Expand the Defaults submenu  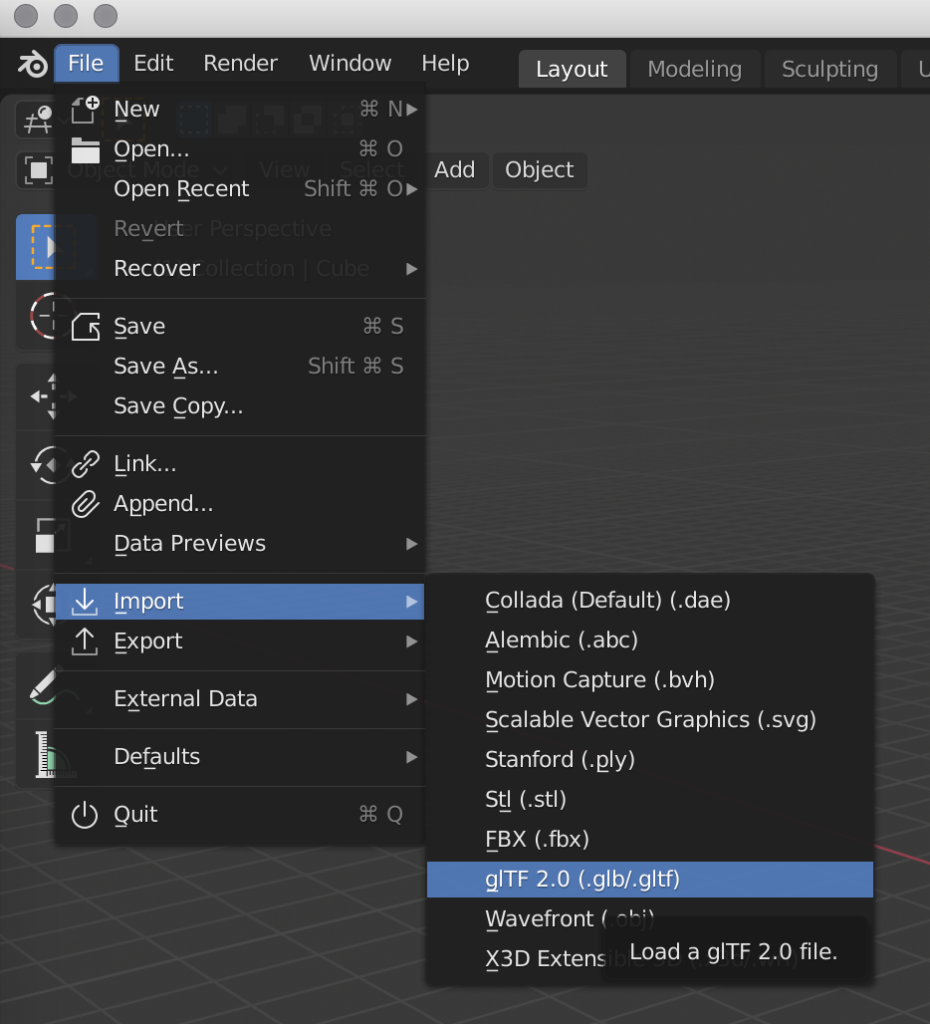240,756
